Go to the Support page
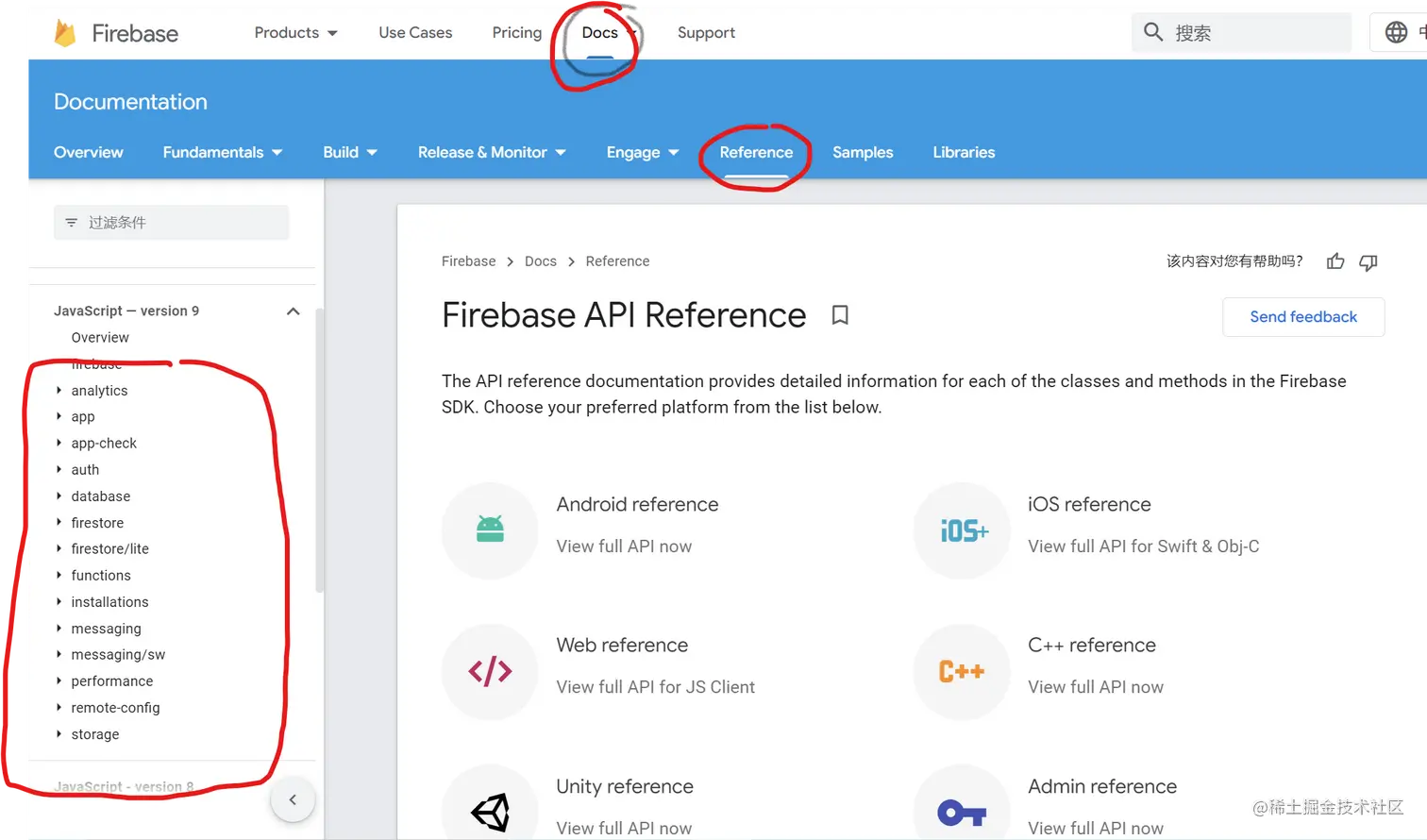 click(706, 32)
